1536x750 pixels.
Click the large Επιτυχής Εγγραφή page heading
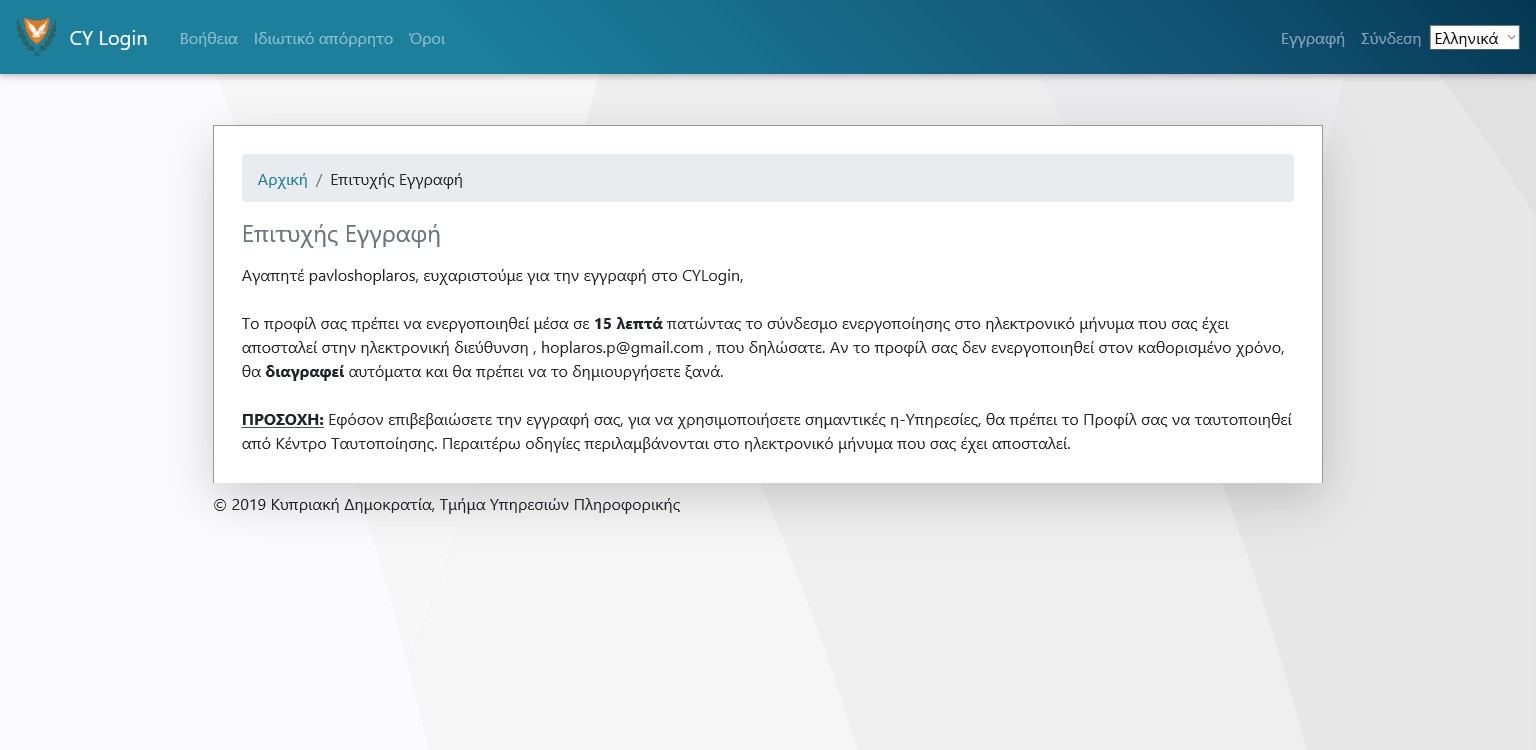coord(341,234)
